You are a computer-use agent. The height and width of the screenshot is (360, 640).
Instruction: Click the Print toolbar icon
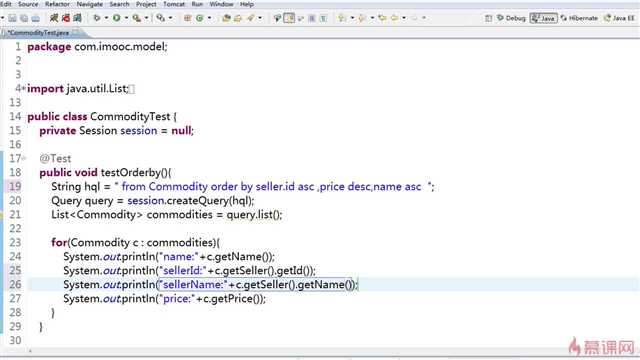click(x=36, y=18)
